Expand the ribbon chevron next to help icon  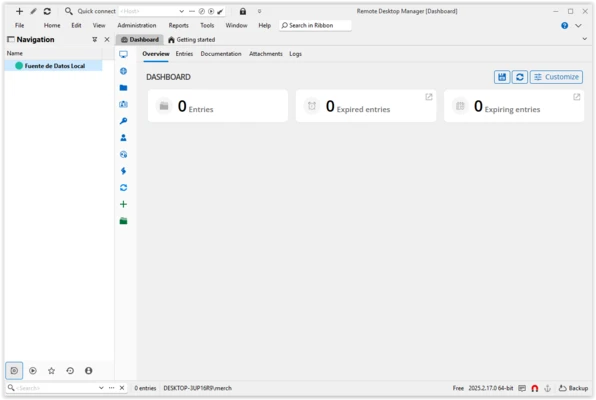click(x=578, y=25)
